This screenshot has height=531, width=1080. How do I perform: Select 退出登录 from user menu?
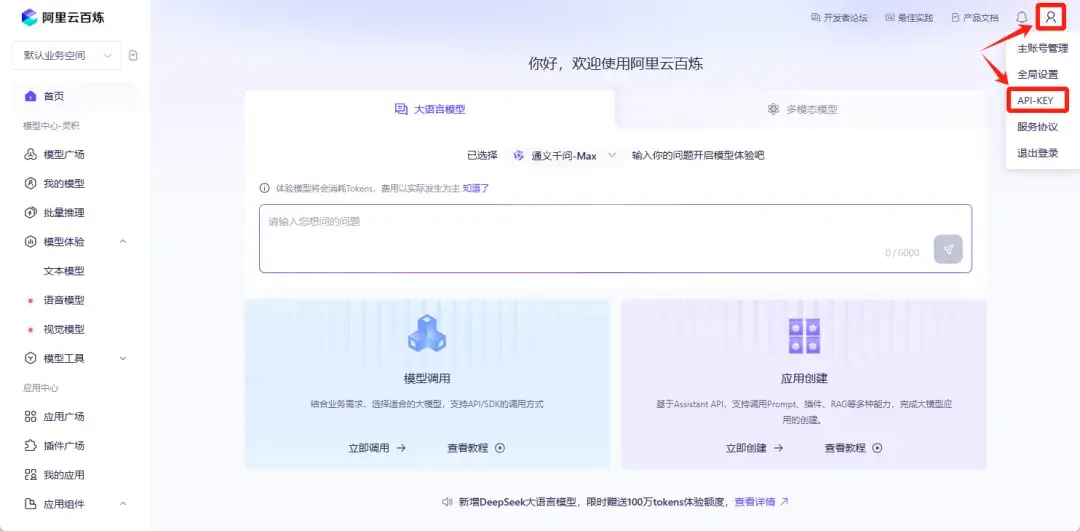click(x=1037, y=153)
